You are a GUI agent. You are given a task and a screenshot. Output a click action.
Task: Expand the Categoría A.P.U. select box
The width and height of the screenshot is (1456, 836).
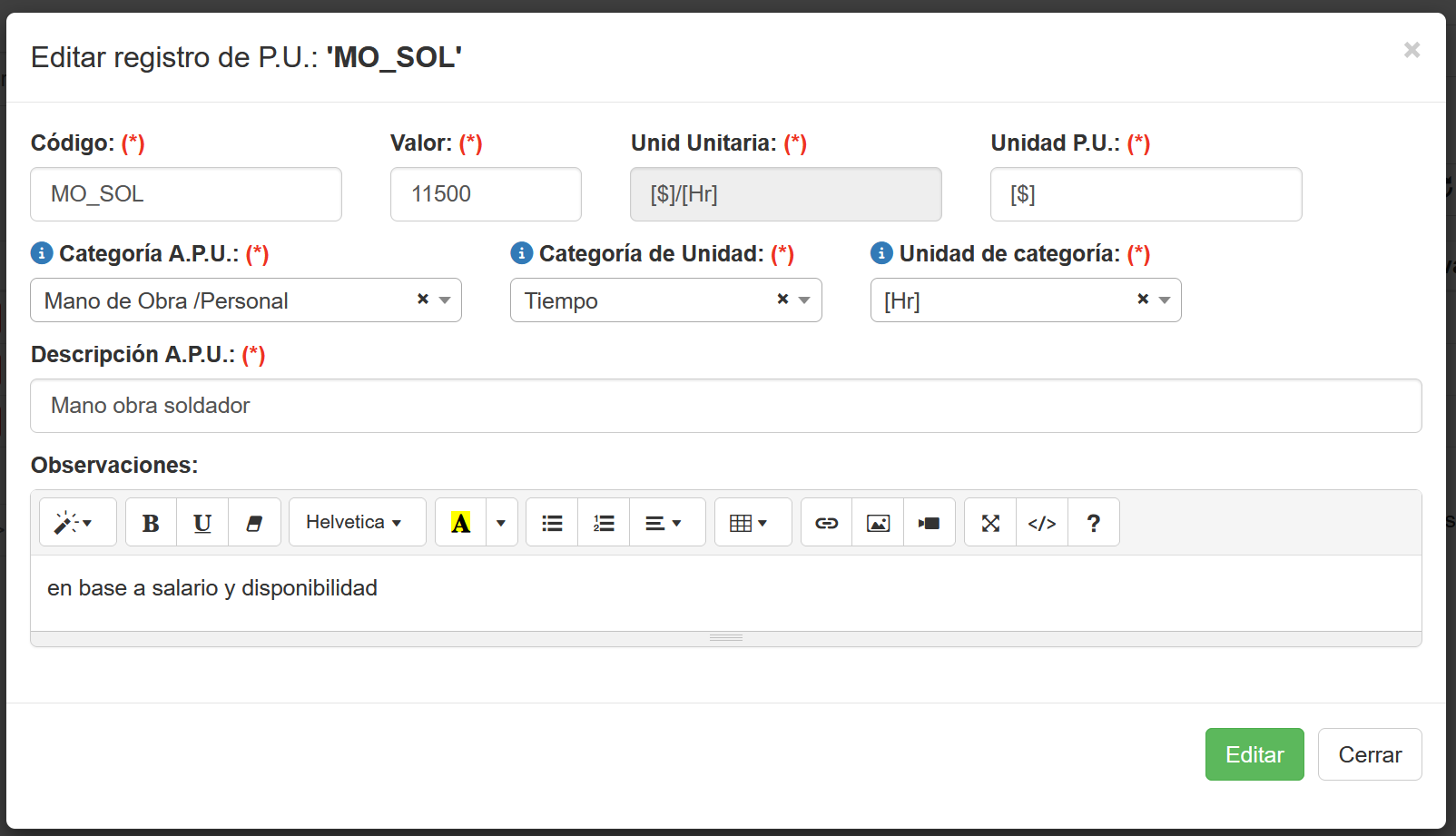click(445, 300)
